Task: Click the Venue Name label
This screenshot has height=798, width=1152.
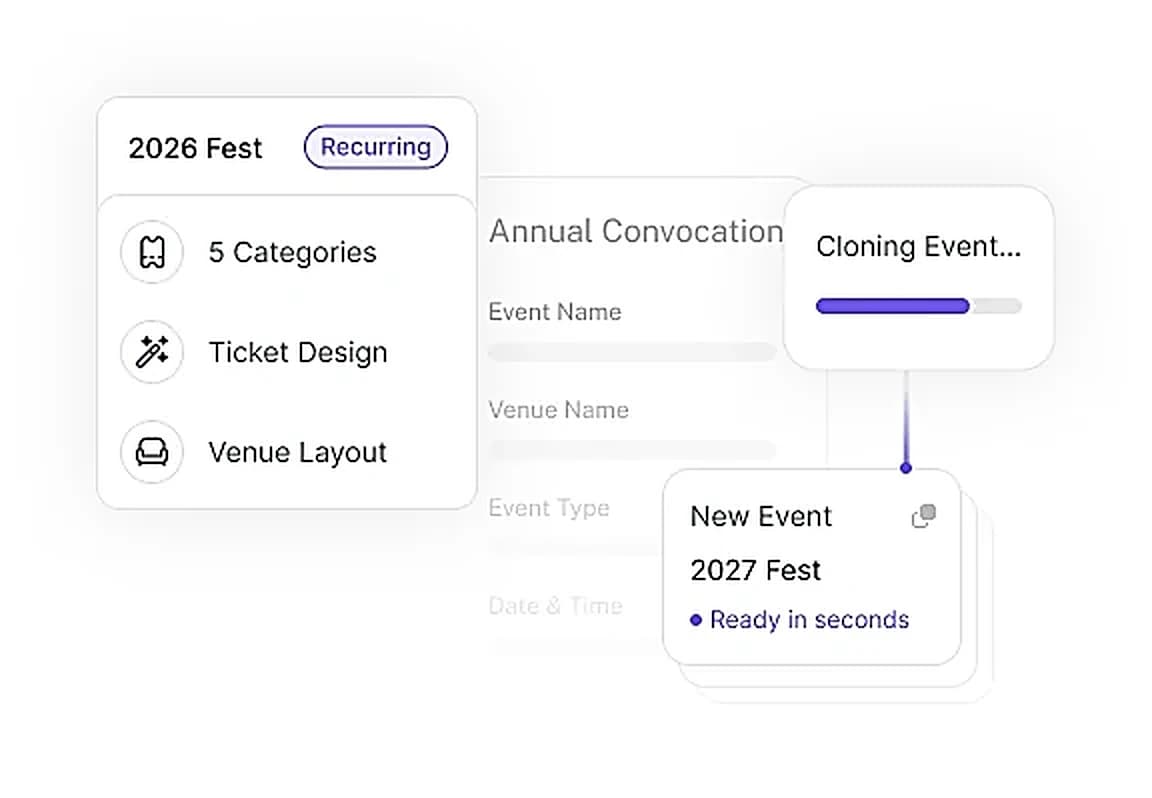Action: point(559,409)
